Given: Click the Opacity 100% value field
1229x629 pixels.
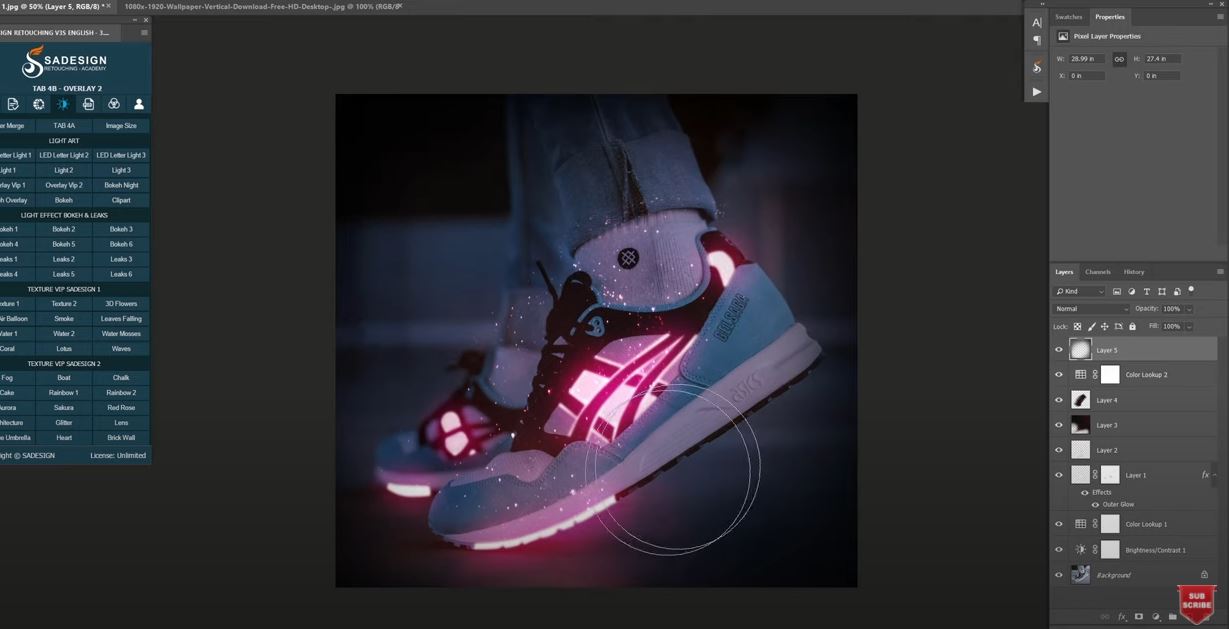Looking at the screenshot, I should (1172, 309).
